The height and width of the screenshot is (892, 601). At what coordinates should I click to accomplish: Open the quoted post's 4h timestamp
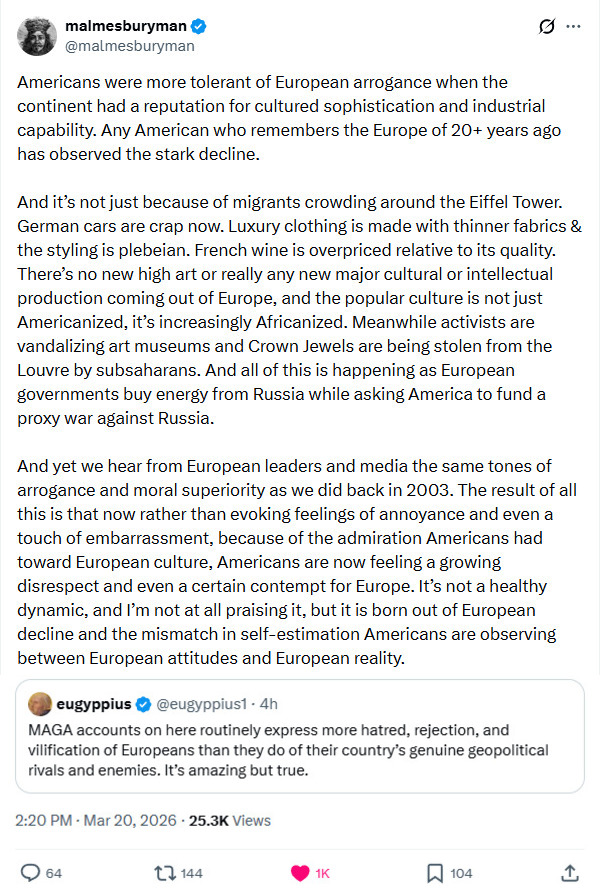click(x=268, y=704)
